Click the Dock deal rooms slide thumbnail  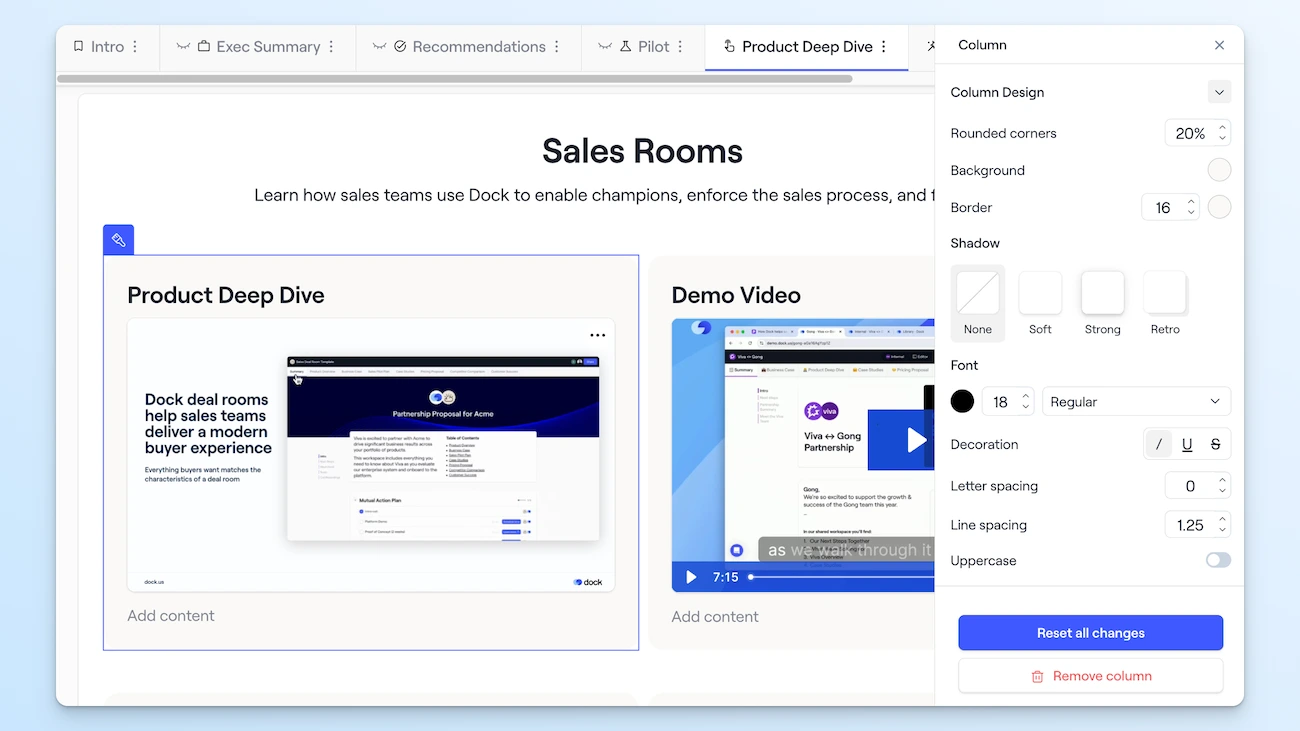pyautogui.click(x=371, y=455)
